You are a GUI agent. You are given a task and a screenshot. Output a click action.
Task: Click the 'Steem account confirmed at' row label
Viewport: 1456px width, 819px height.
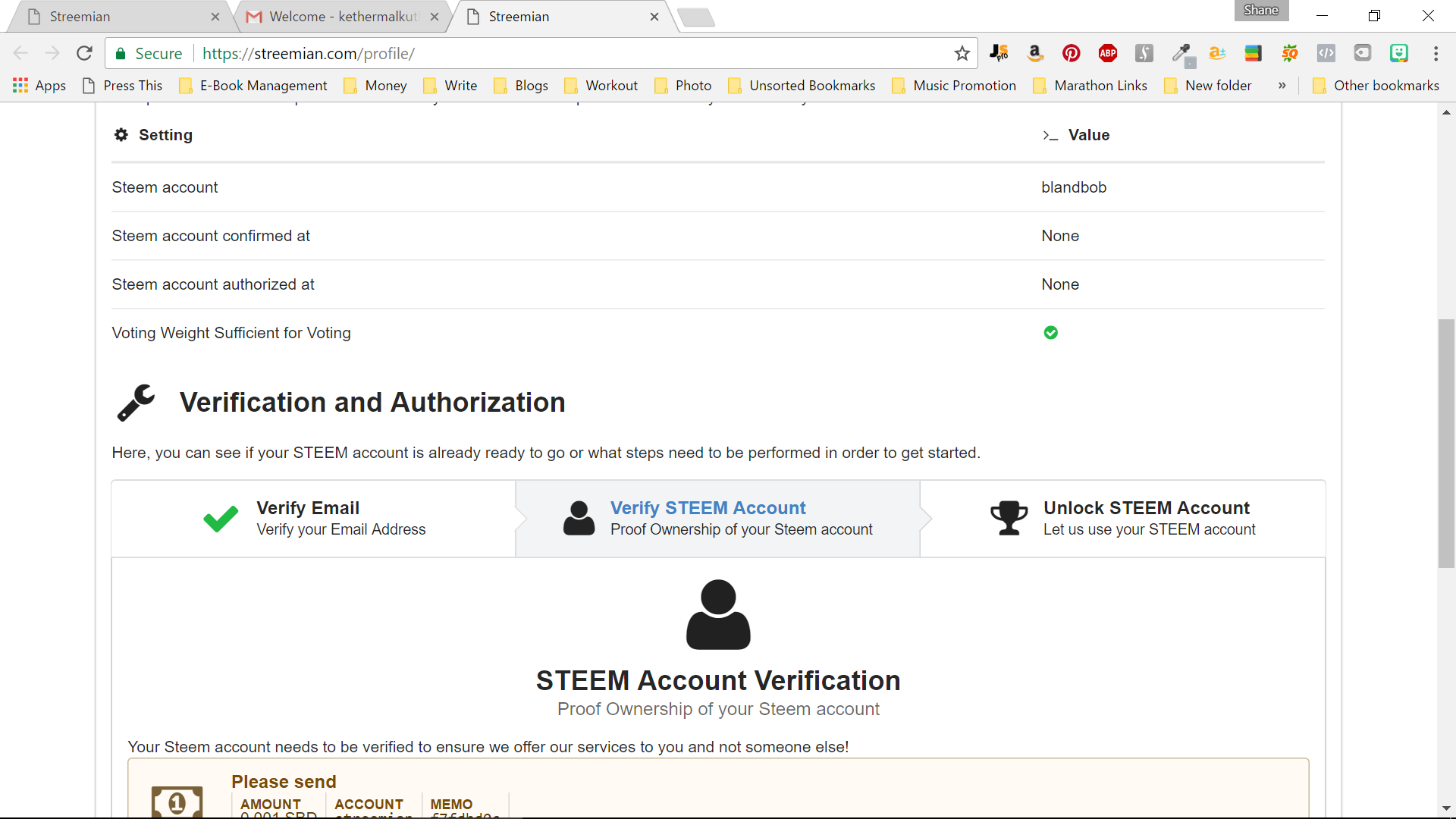pos(211,236)
